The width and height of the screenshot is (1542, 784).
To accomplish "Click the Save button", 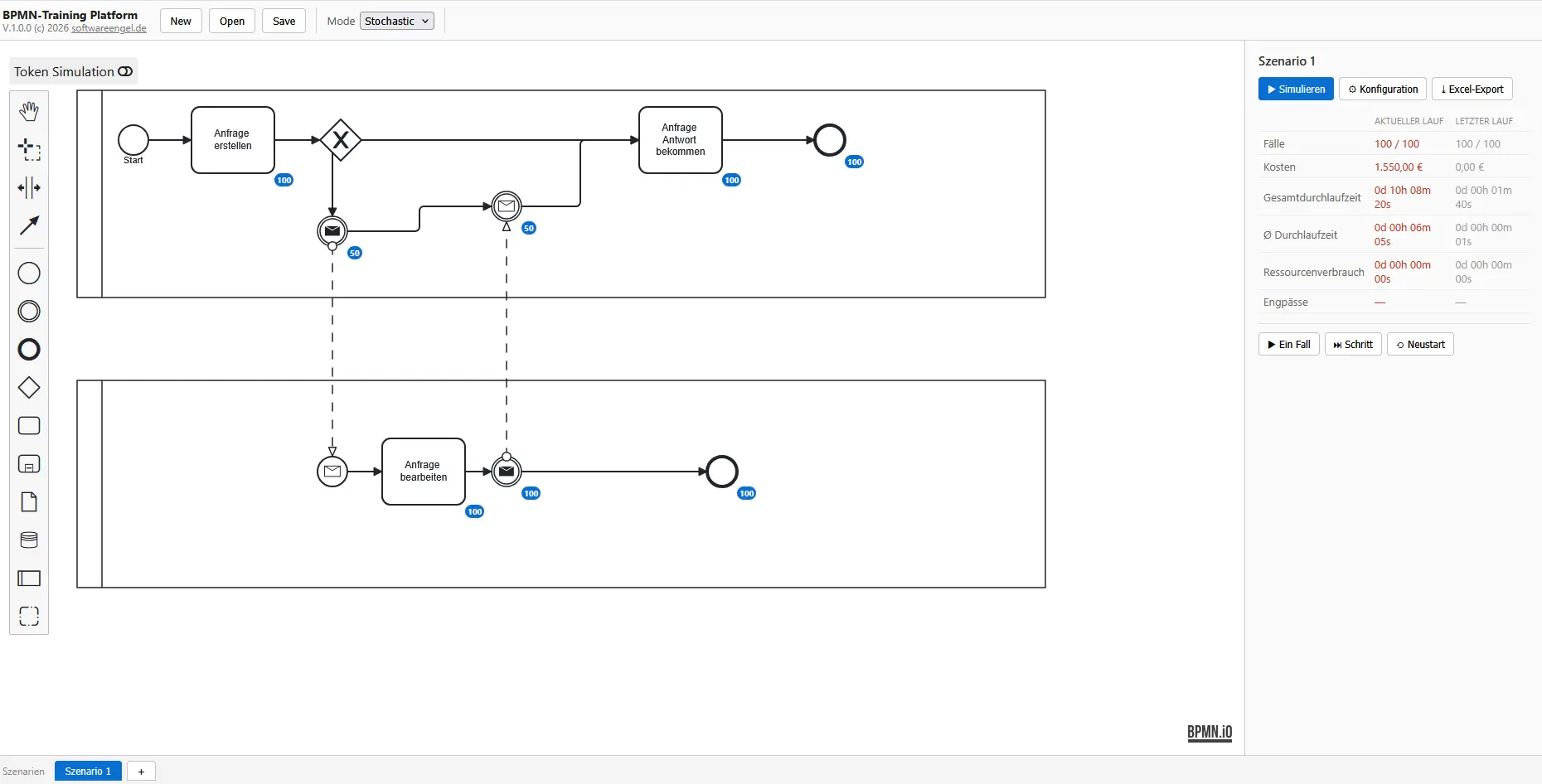I will pyautogui.click(x=284, y=21).
